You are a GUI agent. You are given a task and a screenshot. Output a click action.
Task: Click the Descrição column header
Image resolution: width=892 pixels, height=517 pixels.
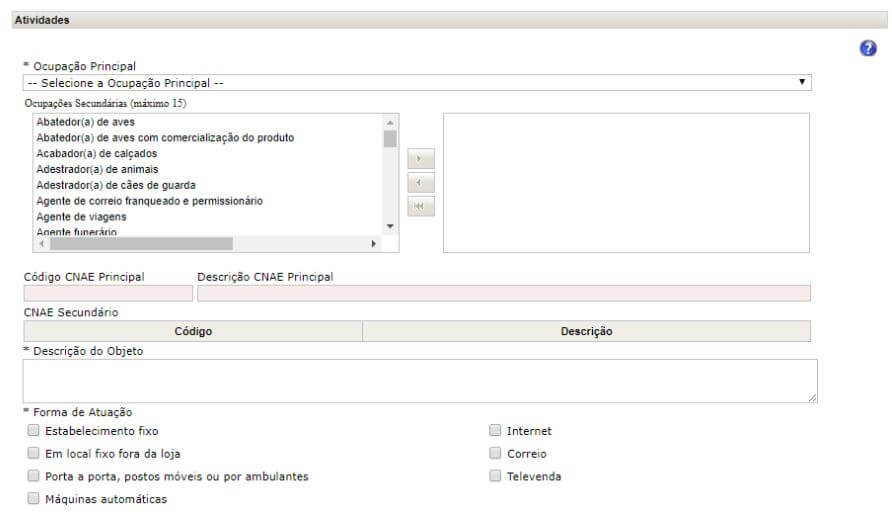coord(586,331)
